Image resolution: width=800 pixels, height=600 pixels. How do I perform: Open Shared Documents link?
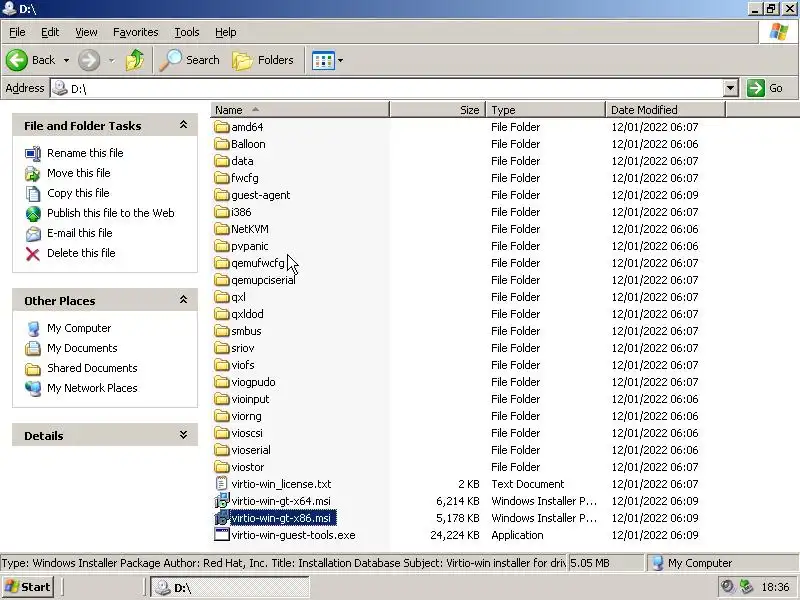(x=92, y=368)
